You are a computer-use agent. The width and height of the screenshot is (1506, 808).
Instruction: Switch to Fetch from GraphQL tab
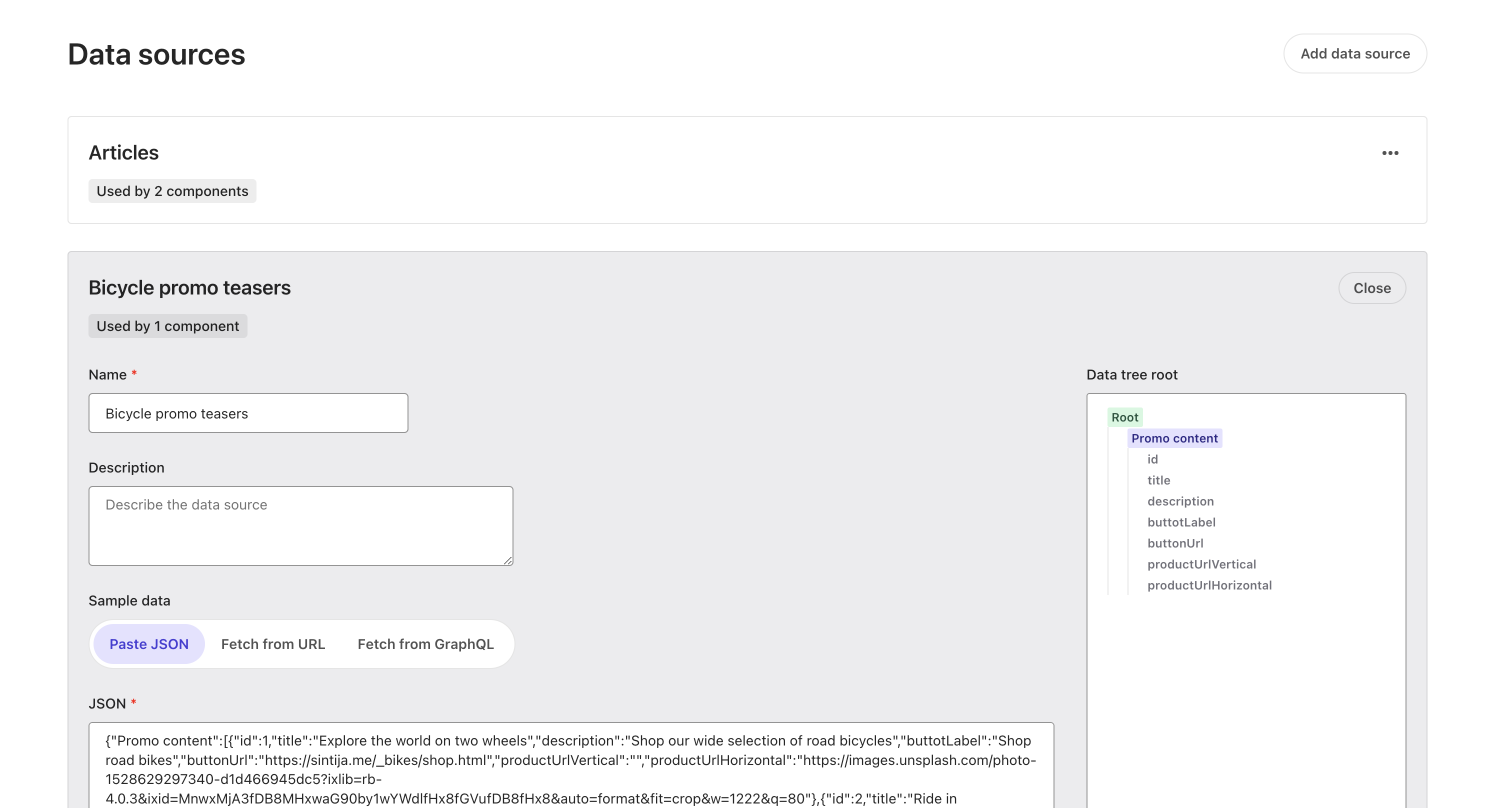426,644
